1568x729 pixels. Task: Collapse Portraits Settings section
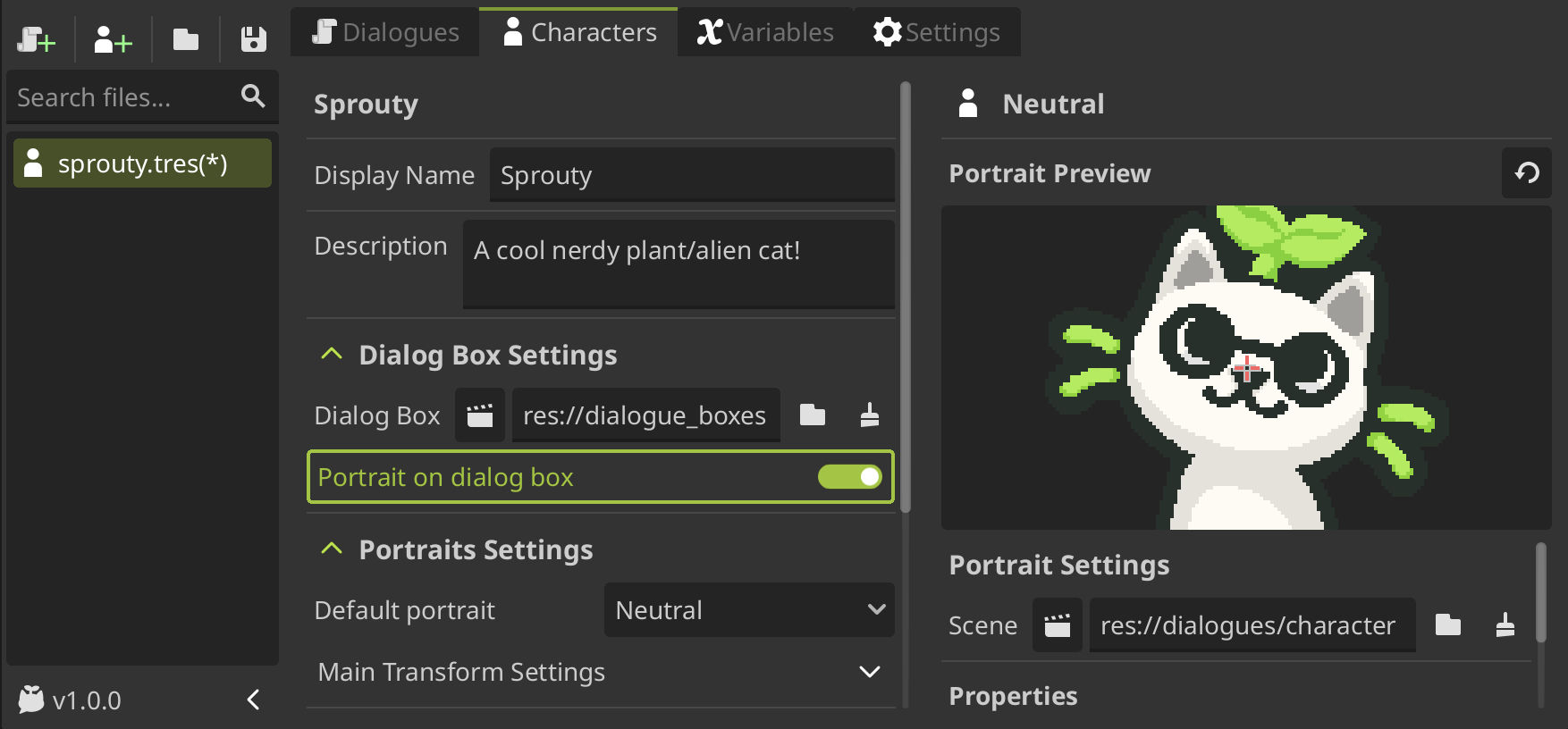(x=332, y=549)
